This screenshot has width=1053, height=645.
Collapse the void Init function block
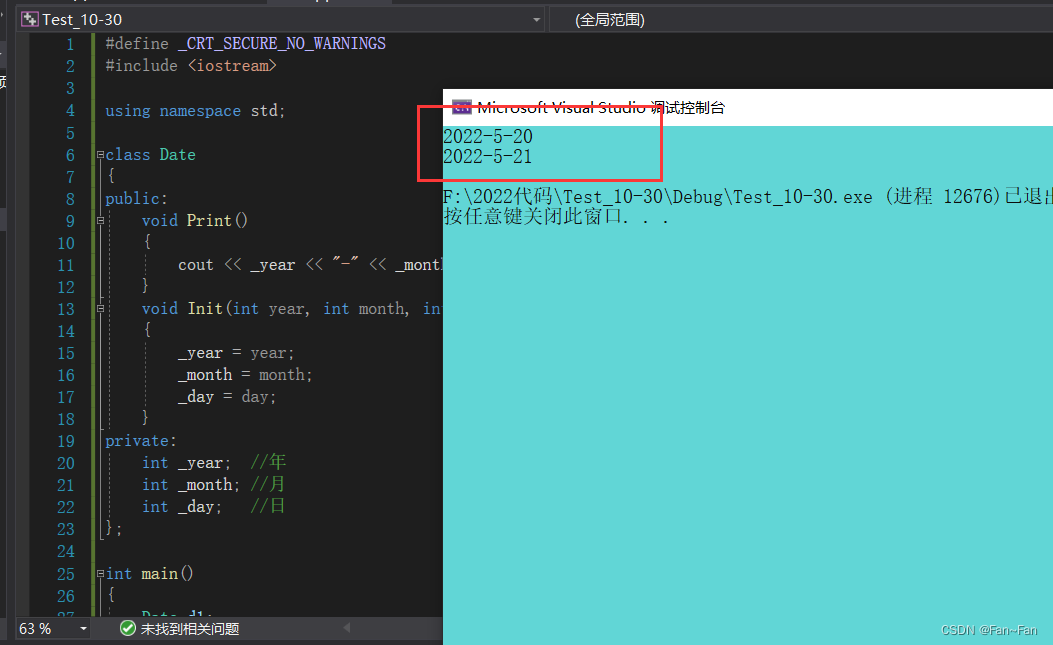click(x=100, y=309)
